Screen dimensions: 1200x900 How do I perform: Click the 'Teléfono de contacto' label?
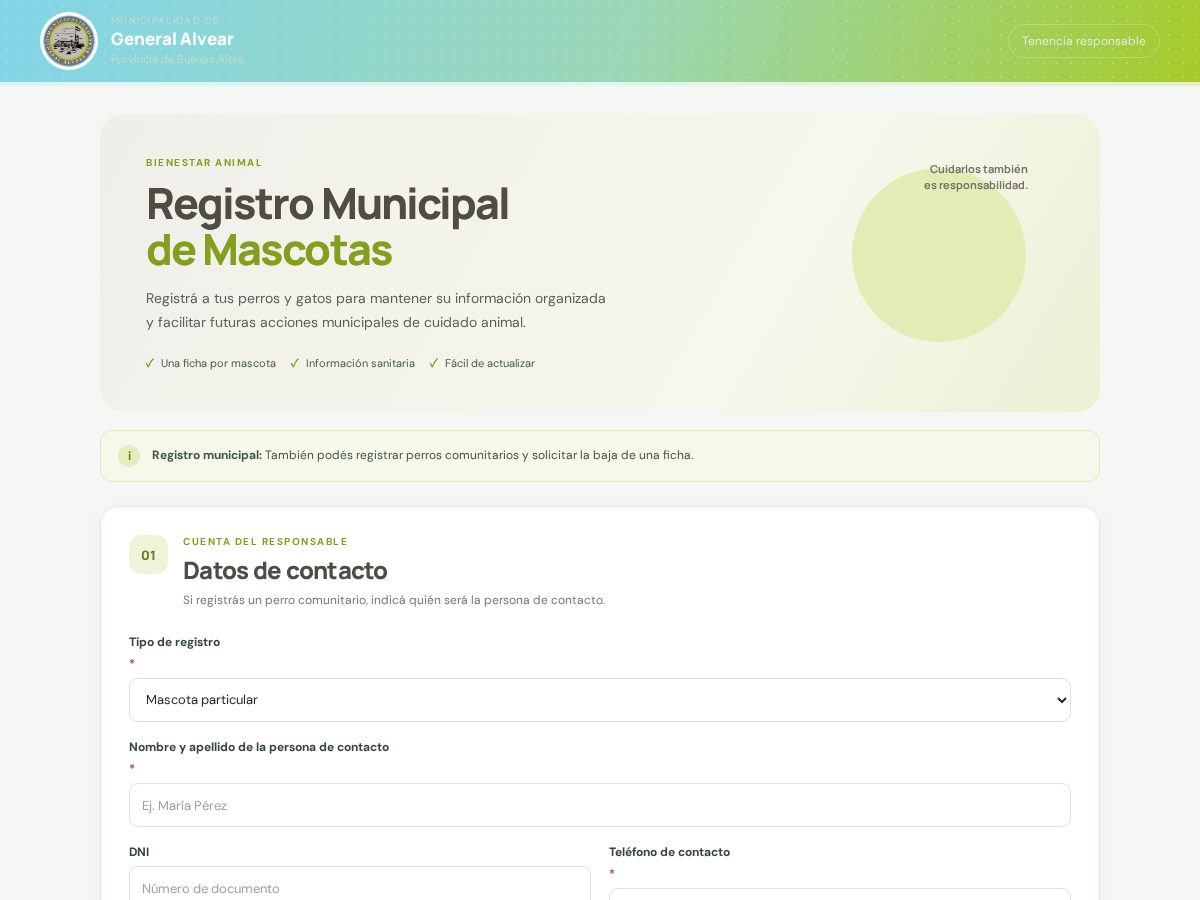669,852
